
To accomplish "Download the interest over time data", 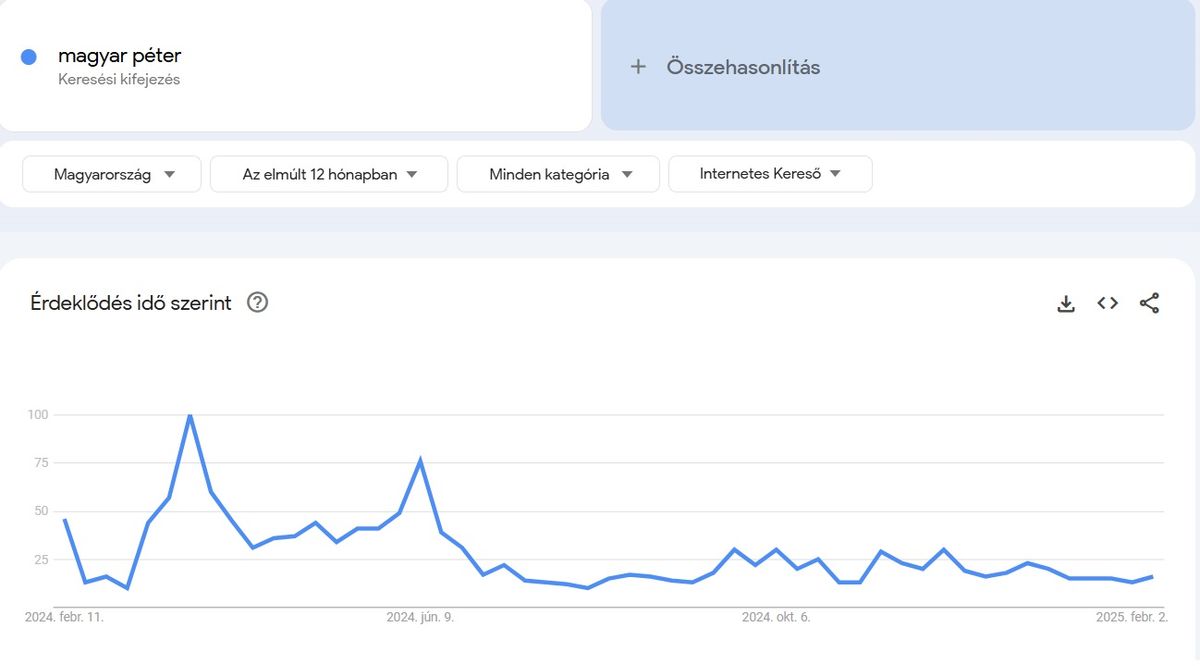I will tap(1066, 304).
